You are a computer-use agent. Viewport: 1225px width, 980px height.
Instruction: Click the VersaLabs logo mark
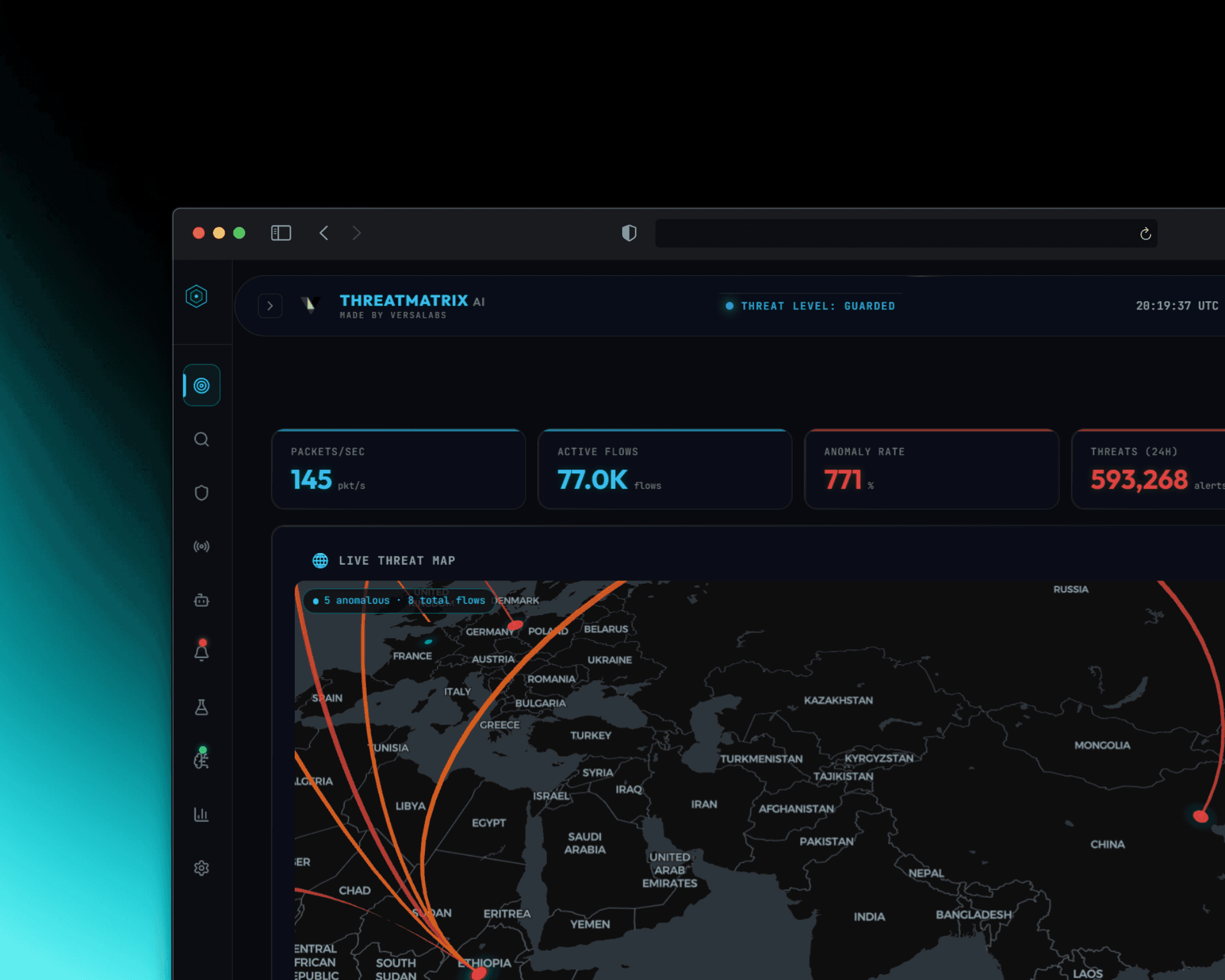pyautogui.click(x=309, y=305)
